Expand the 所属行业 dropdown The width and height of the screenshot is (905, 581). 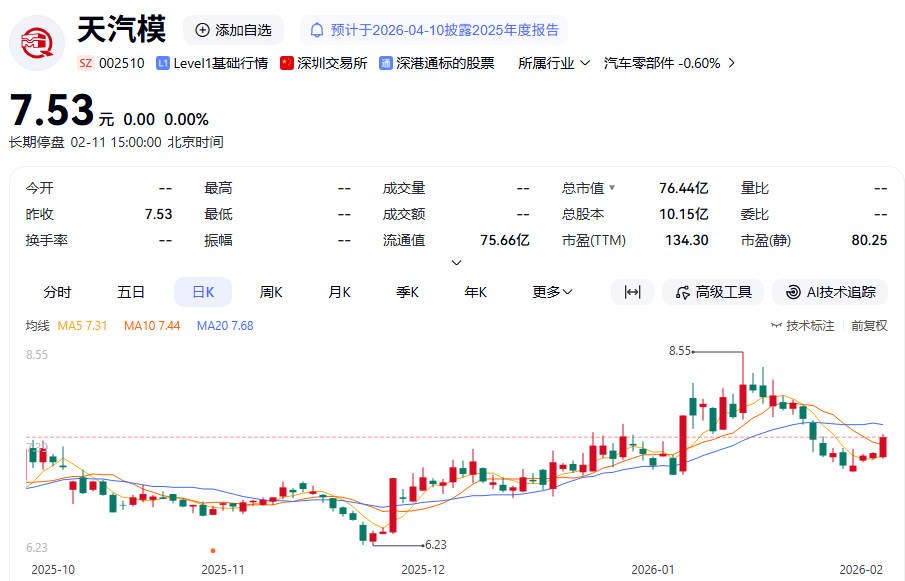554,63
